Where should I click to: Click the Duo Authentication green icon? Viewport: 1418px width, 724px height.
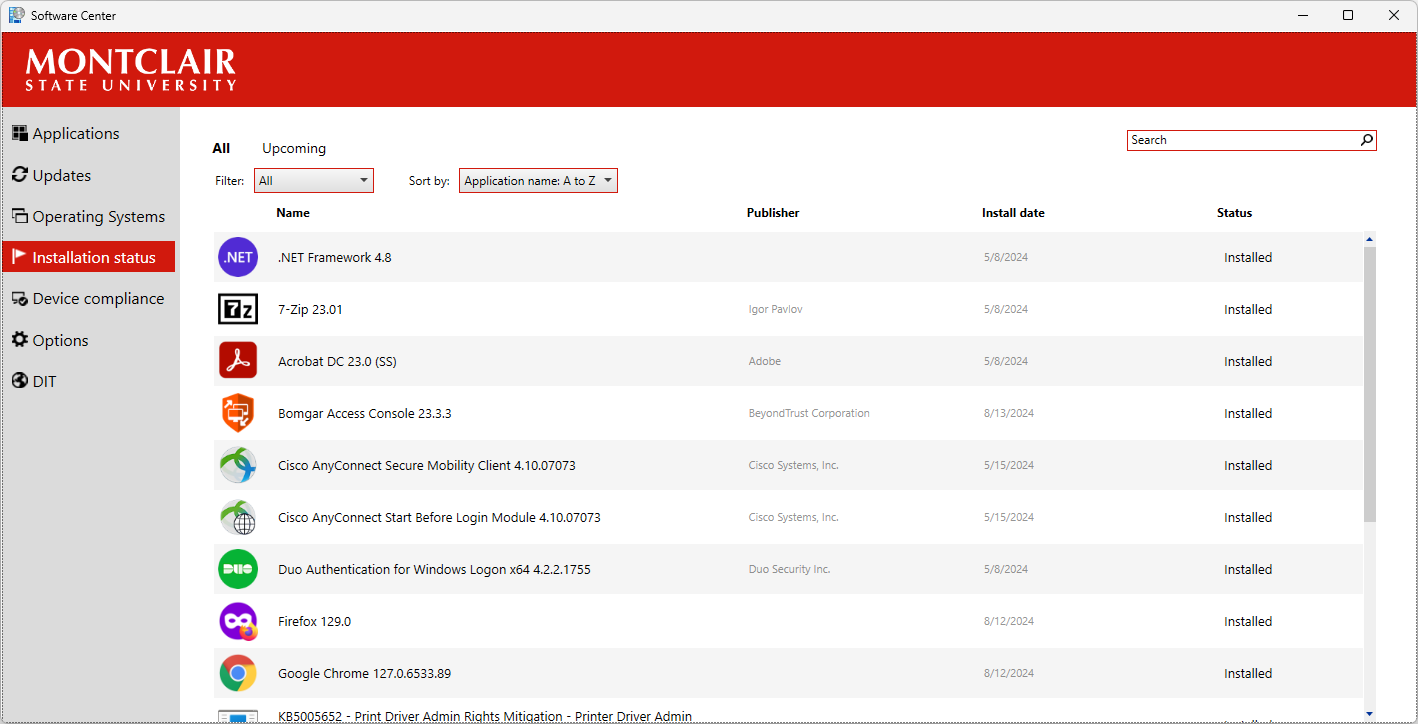pos(238,569)
